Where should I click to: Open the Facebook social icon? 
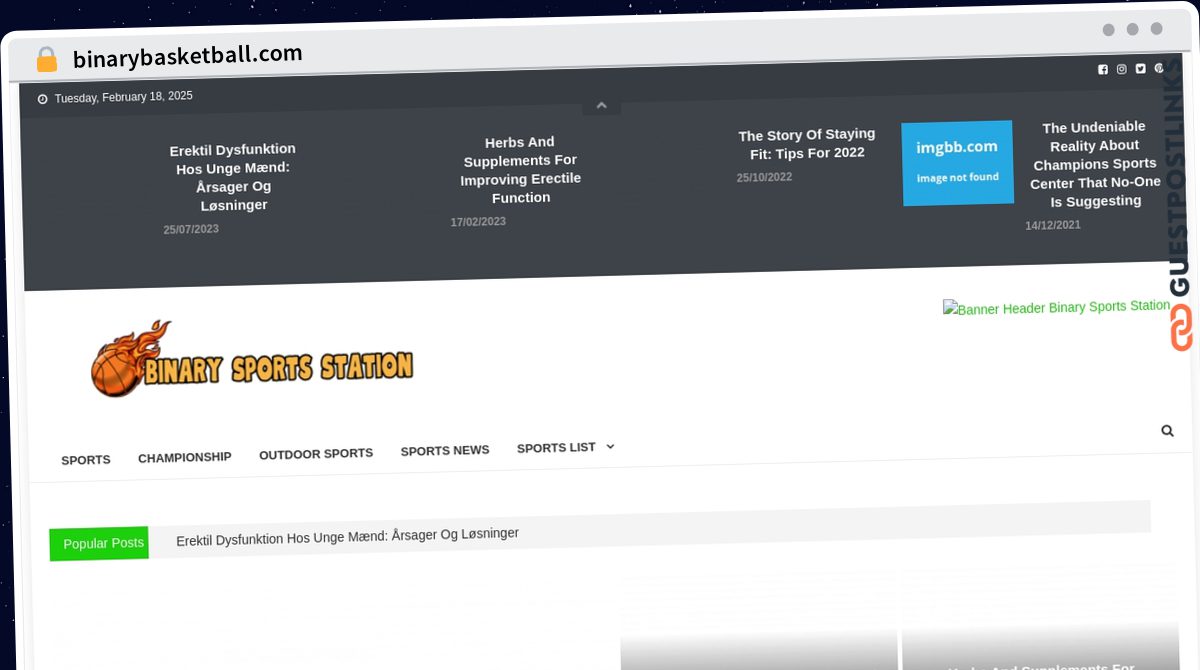pyautogui.click(x=1103, y=70)
